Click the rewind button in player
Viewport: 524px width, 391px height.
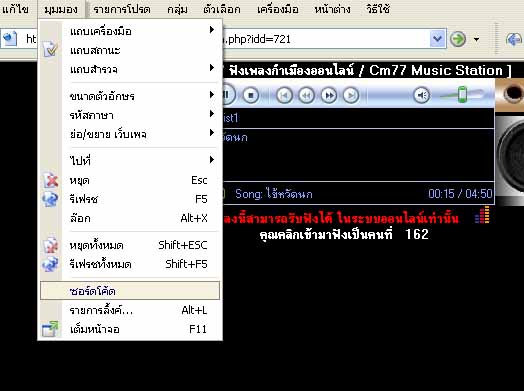306,96
